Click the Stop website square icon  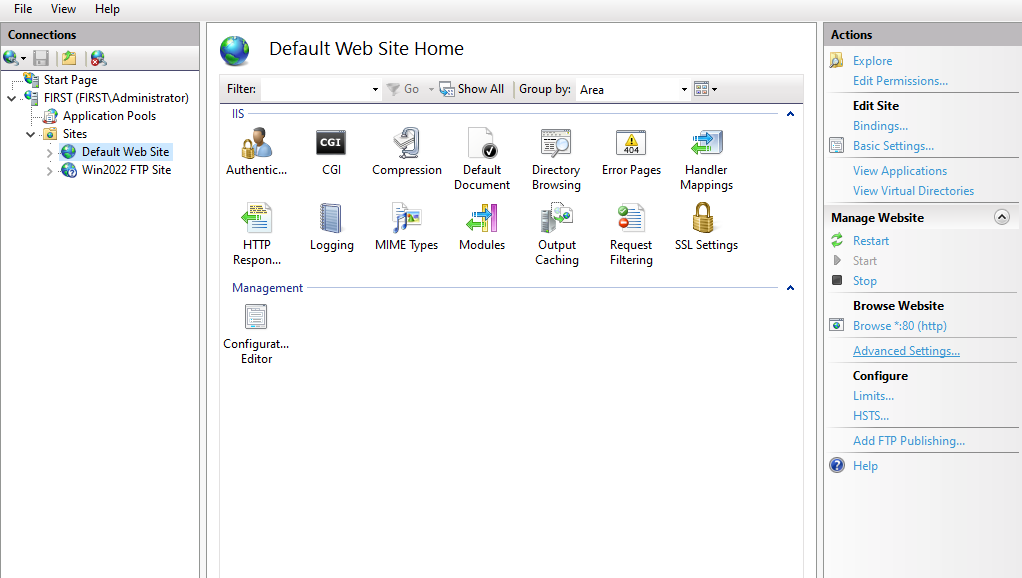pyautogui.click(x=837, y=280)
